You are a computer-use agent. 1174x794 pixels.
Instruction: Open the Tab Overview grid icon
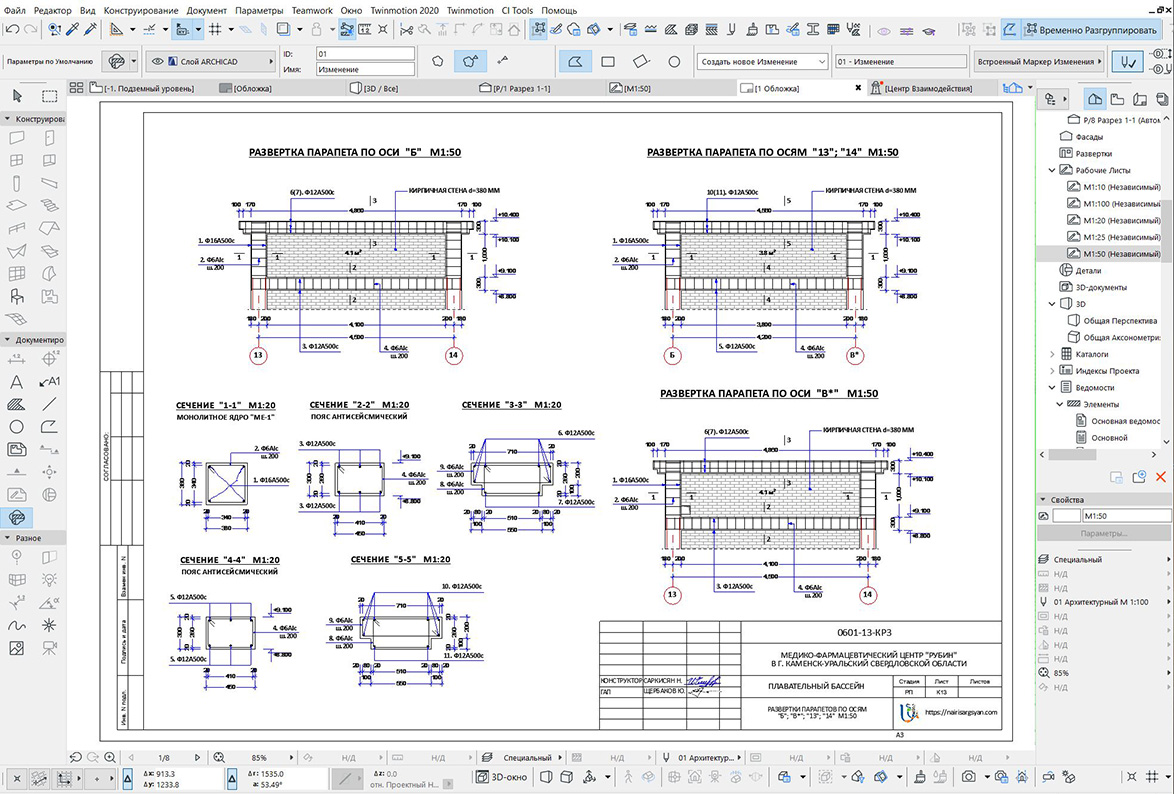(x=76, y=88)
